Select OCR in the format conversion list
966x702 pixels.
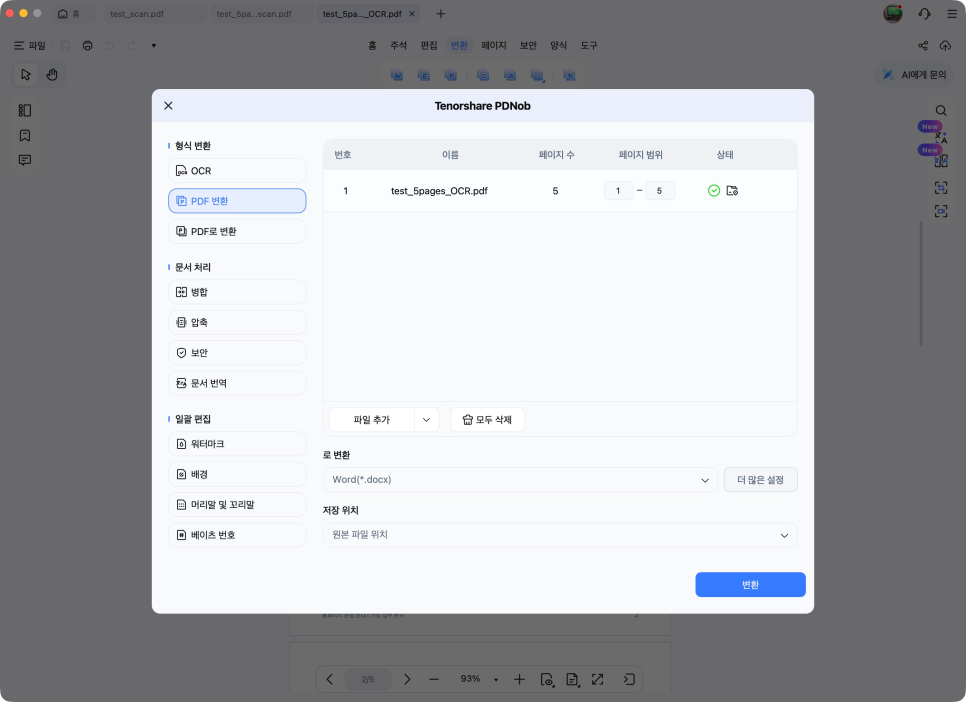tap(237, 171)
